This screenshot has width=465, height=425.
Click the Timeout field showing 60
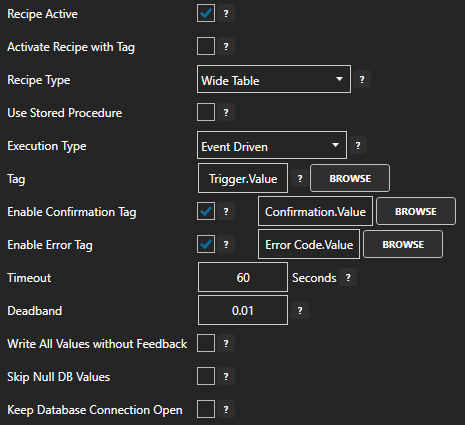point(243,277)
